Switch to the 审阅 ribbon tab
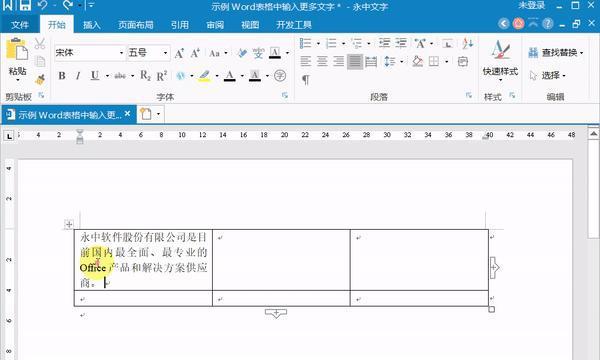This screenshot has width=600, height=360. [x=215, y=25]
